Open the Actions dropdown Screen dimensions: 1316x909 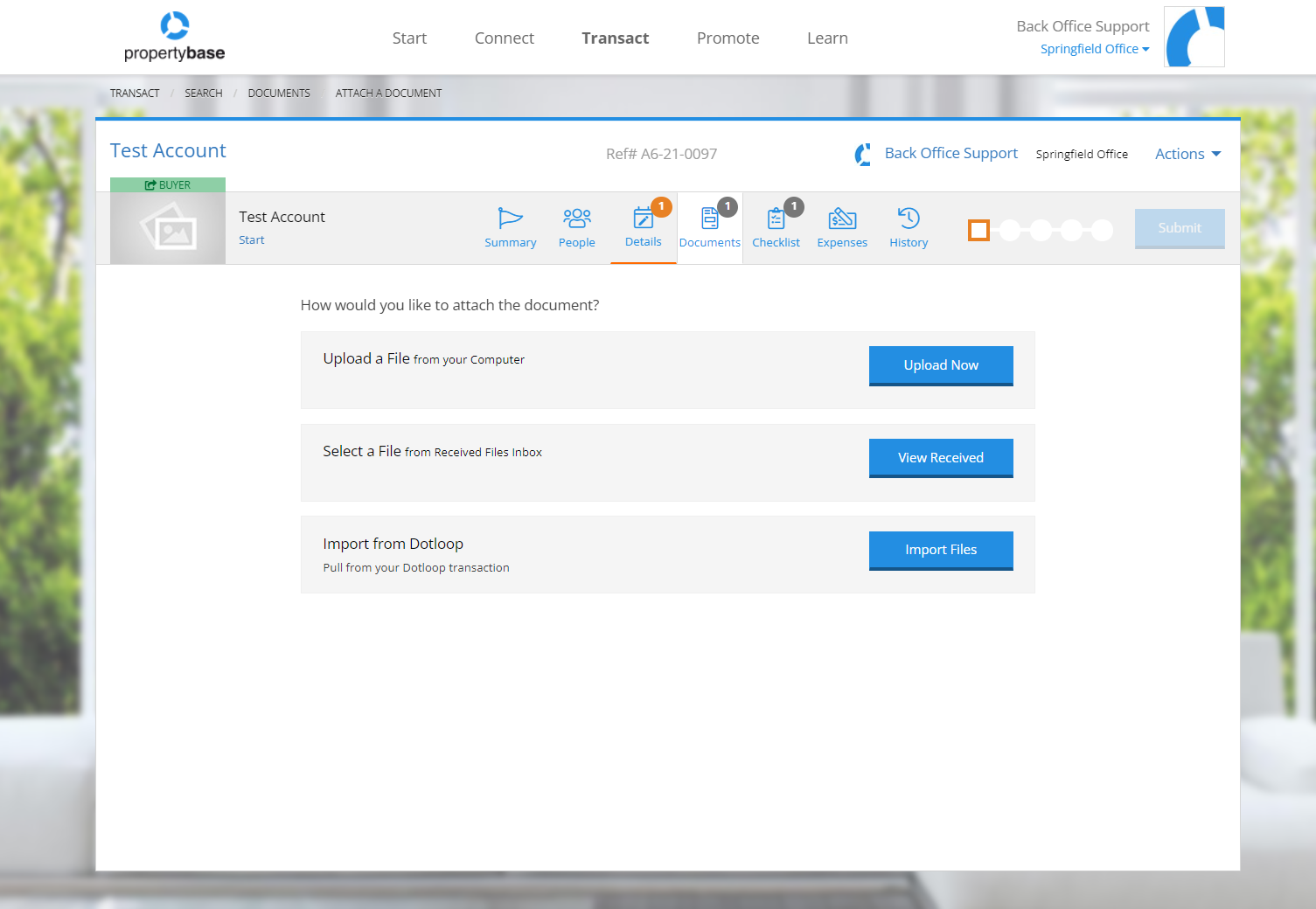click(x=1187, y=153)
